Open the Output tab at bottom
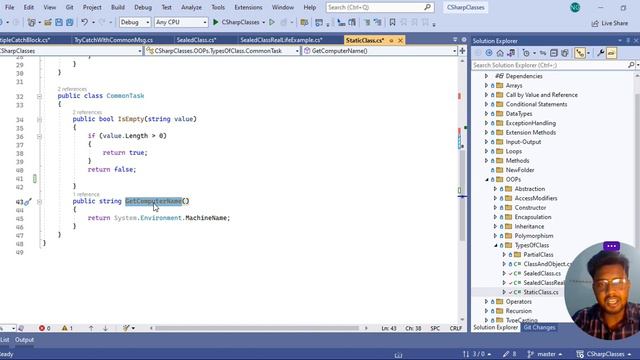640x360 pixels. tap(24, 340)
